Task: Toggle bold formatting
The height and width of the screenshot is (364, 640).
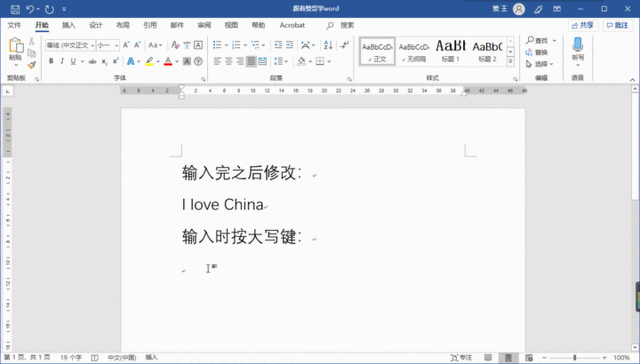Action: click(51, 61)
